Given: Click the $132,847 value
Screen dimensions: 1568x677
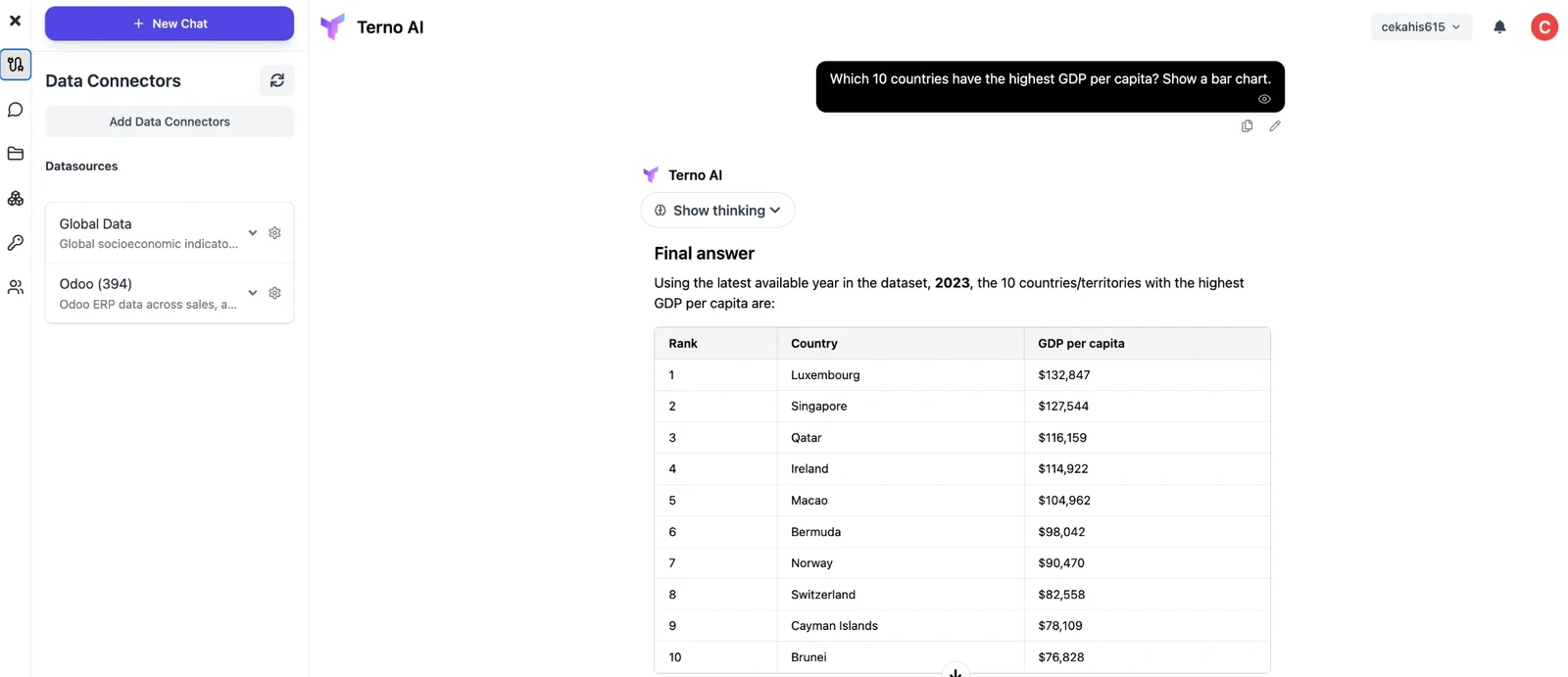Looking at the screenshot, I should pos(1064,375).
